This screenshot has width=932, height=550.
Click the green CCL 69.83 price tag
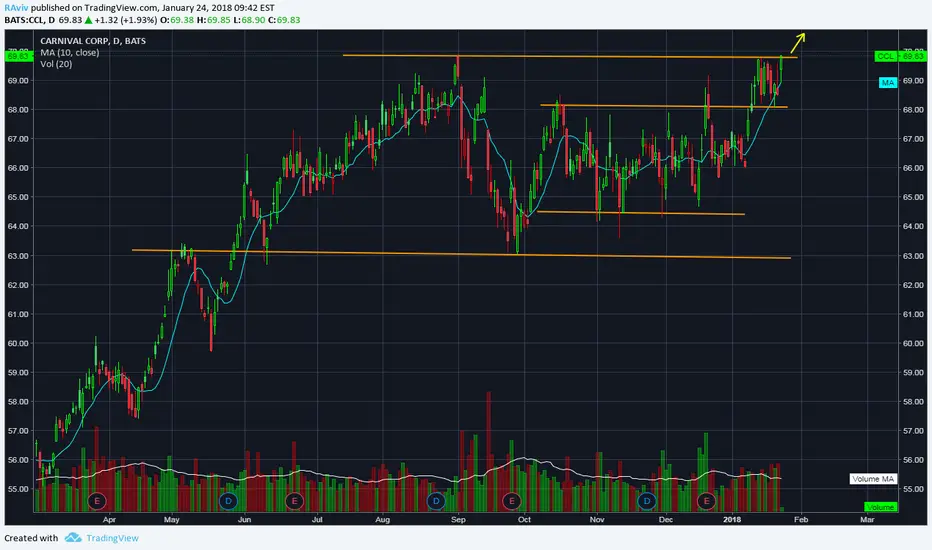(x=900, y=56)
